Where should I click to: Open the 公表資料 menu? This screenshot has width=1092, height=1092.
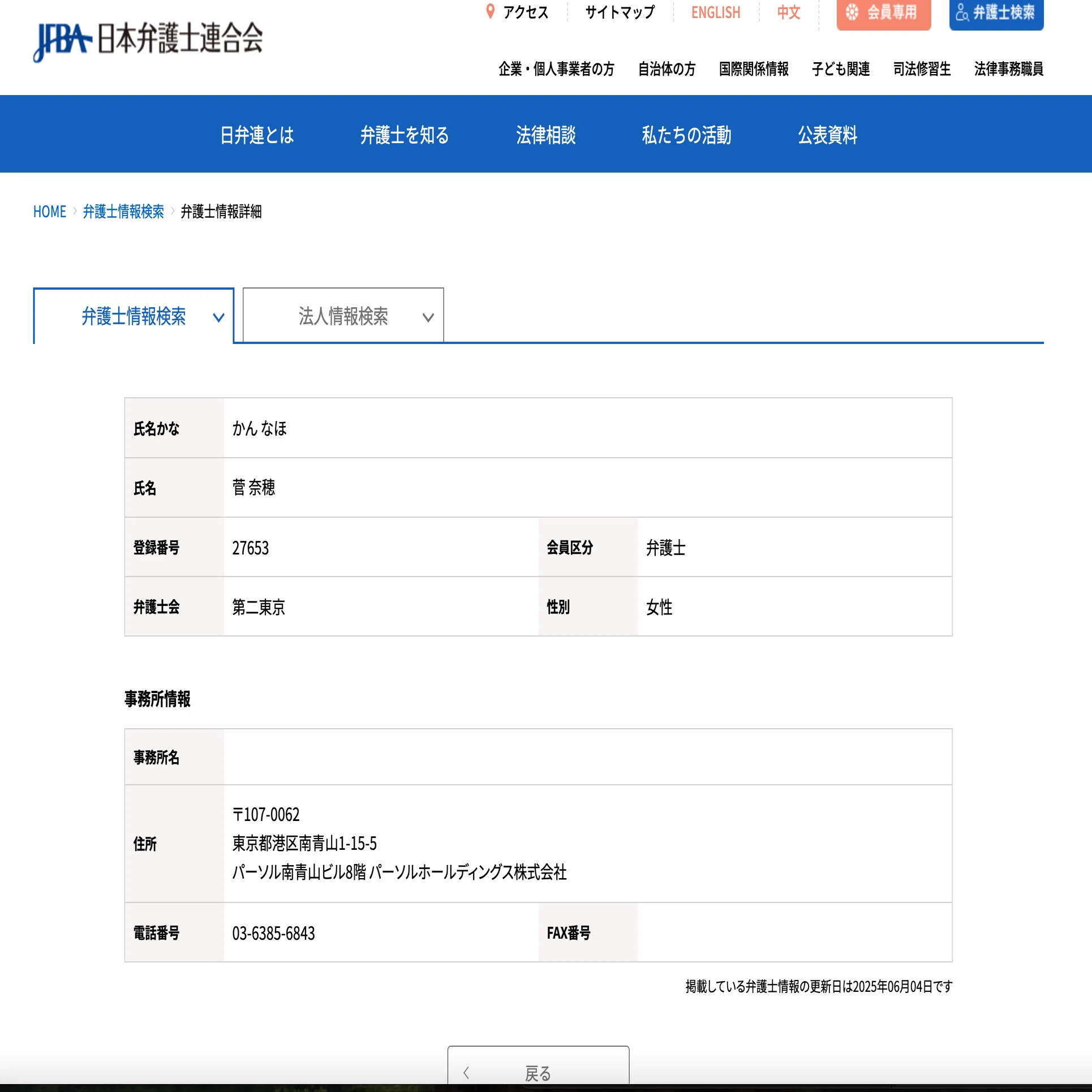[828, 135]
